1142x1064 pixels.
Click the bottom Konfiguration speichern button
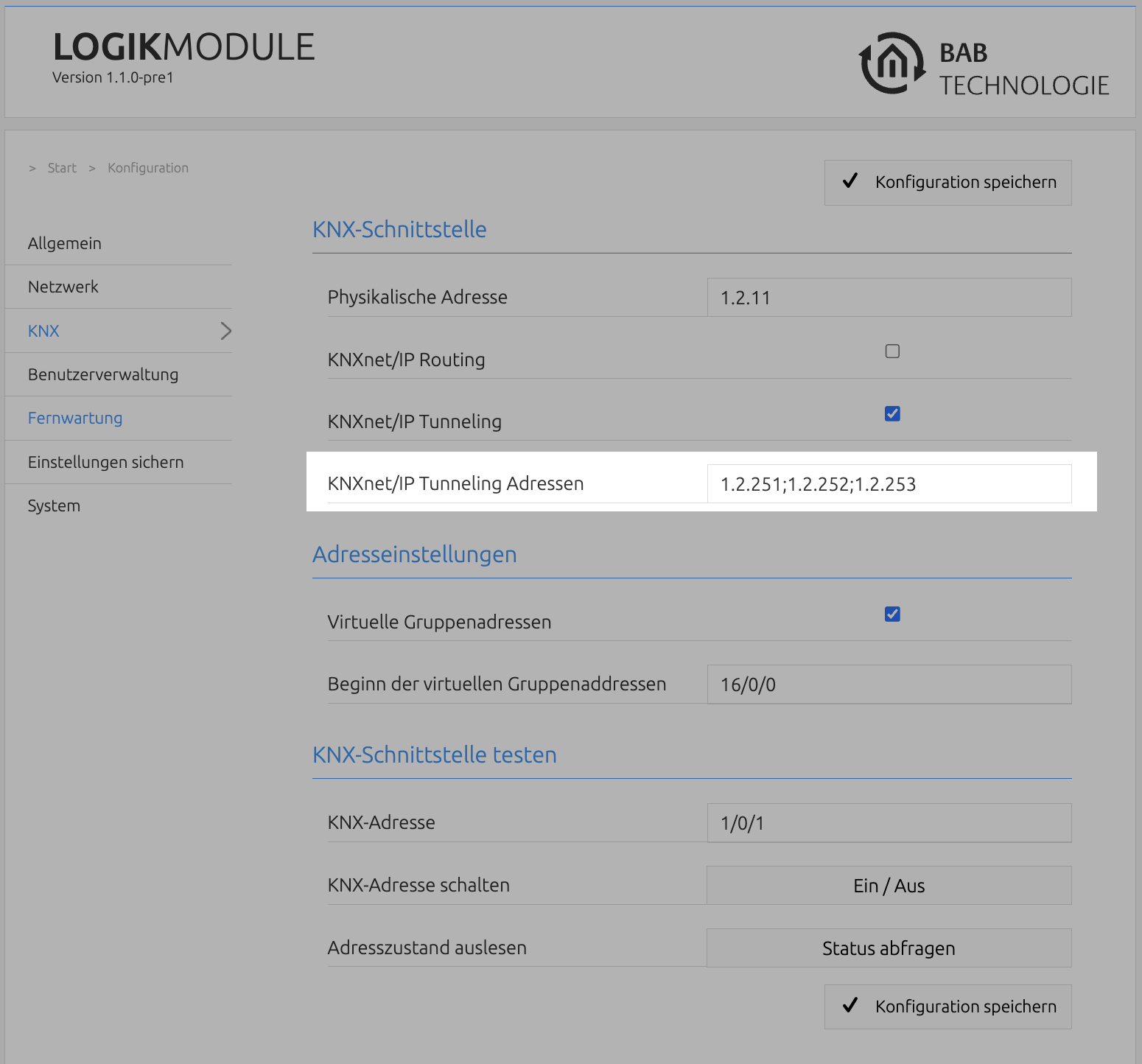(948, 1007)
